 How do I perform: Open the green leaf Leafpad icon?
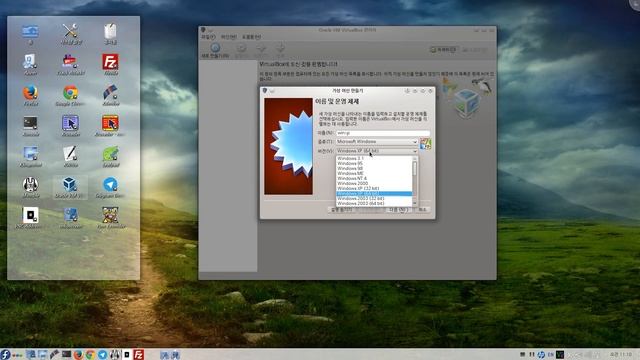pyautogui.click(x=110, y=155)
